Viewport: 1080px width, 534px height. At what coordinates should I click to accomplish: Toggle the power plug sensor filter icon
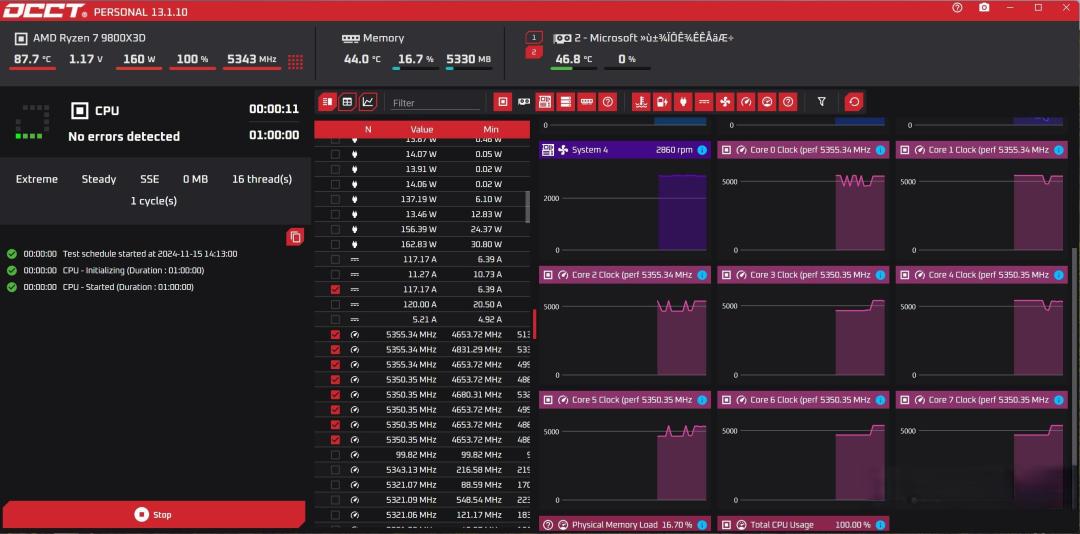point(683,102)
